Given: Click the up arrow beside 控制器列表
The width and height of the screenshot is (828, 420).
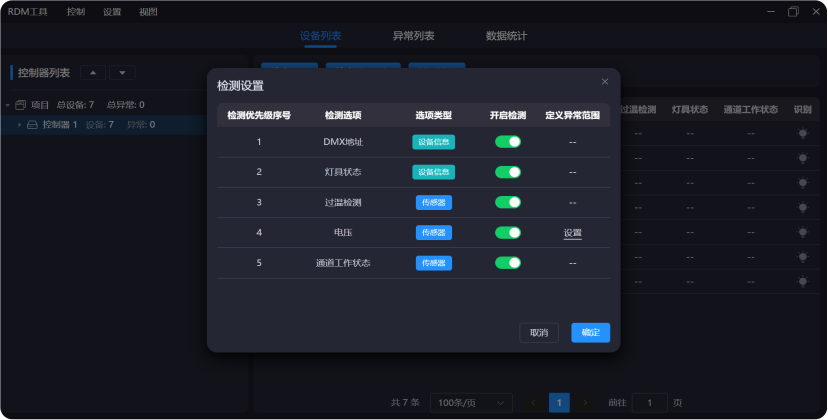Looking at the screenshot, I should coord(92,73).
